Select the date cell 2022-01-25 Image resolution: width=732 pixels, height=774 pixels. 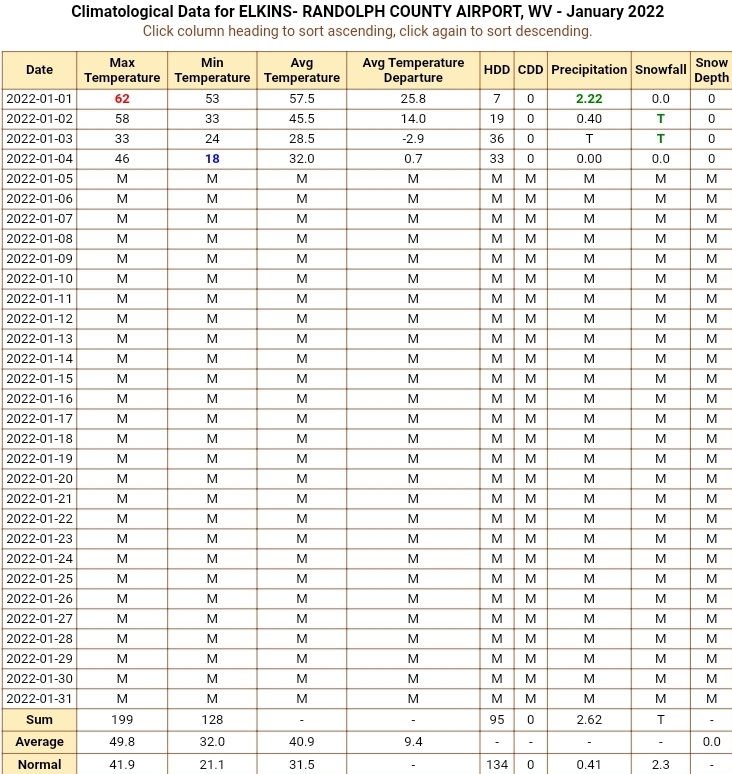(39, 579)
